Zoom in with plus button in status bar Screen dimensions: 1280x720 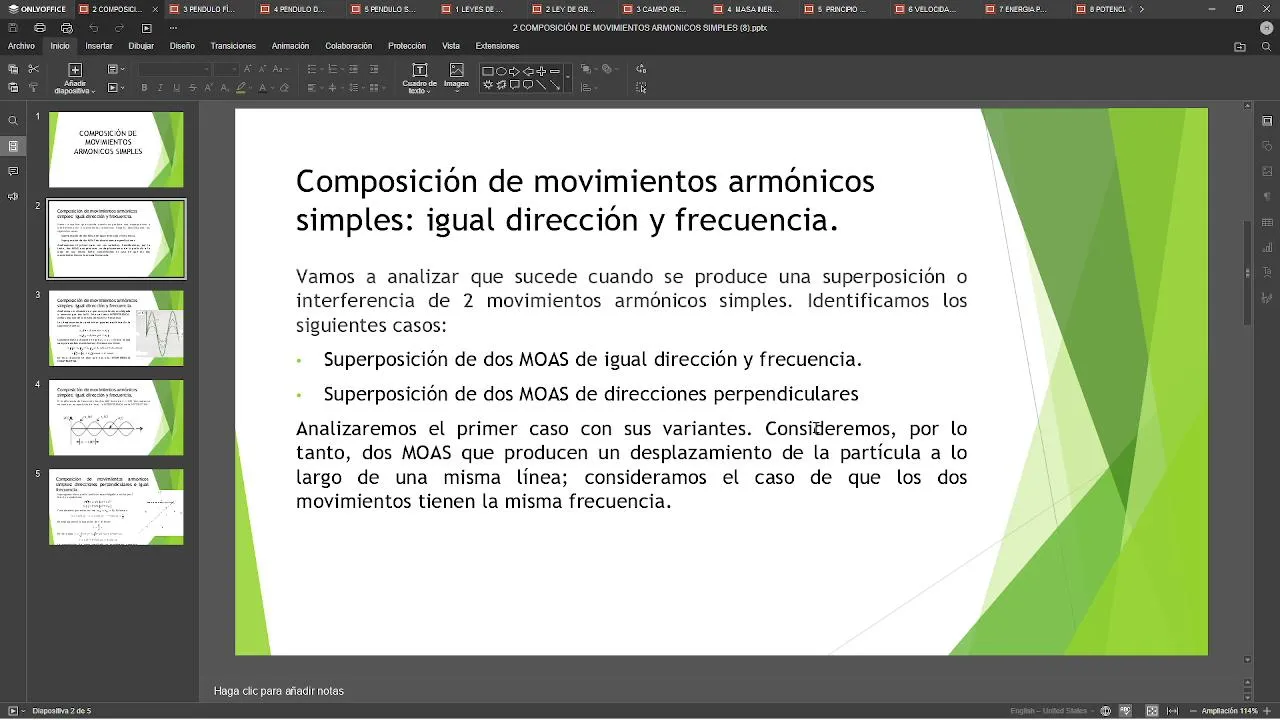click(1266, 711)
